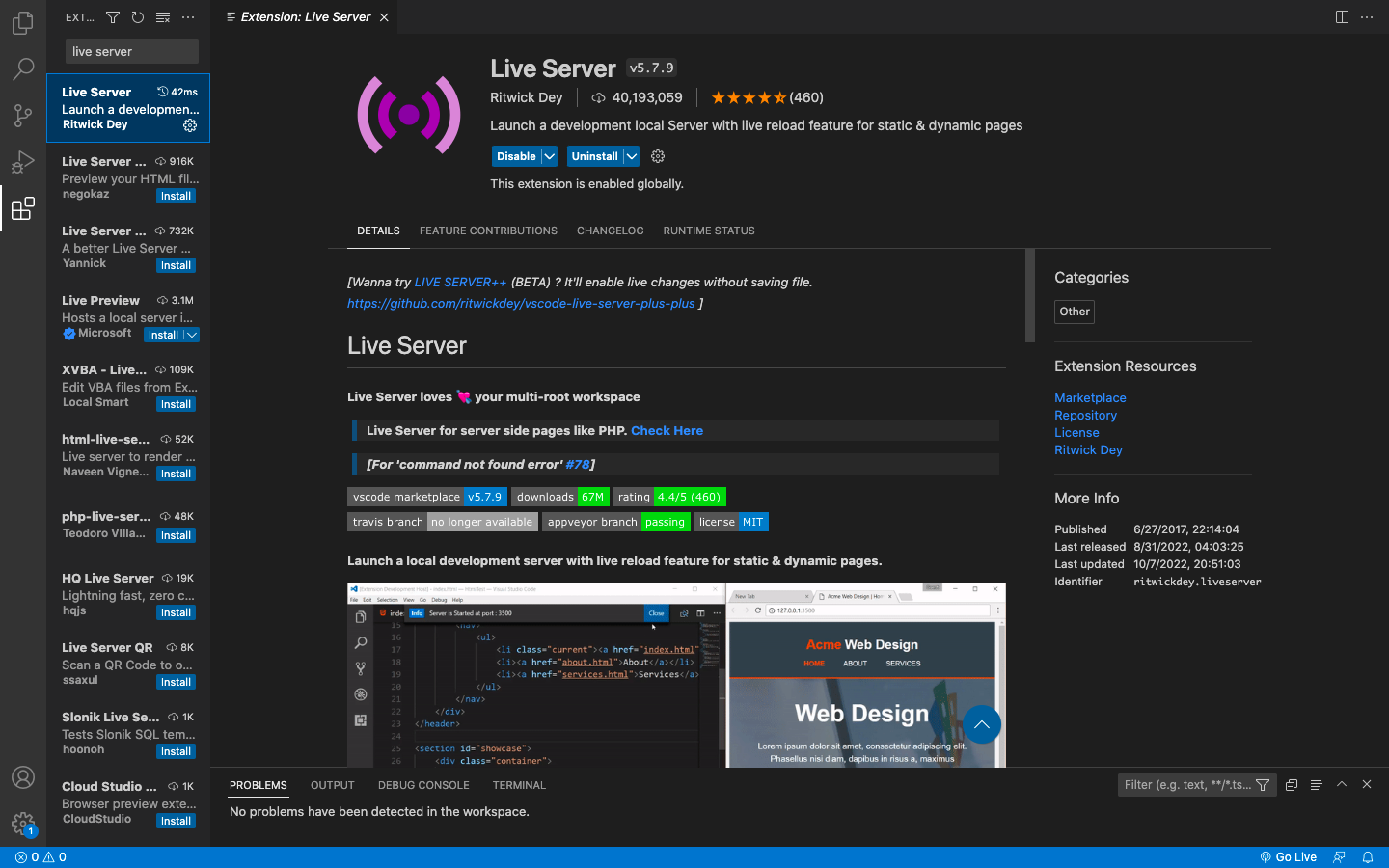Open the Manage gear in activity bar

click(x=23, y=824)
